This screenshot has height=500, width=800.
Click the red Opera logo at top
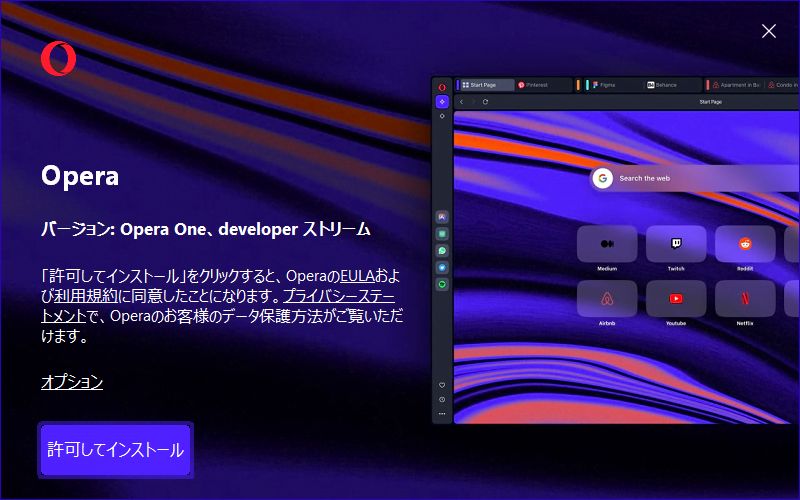(x=59, y=58)
